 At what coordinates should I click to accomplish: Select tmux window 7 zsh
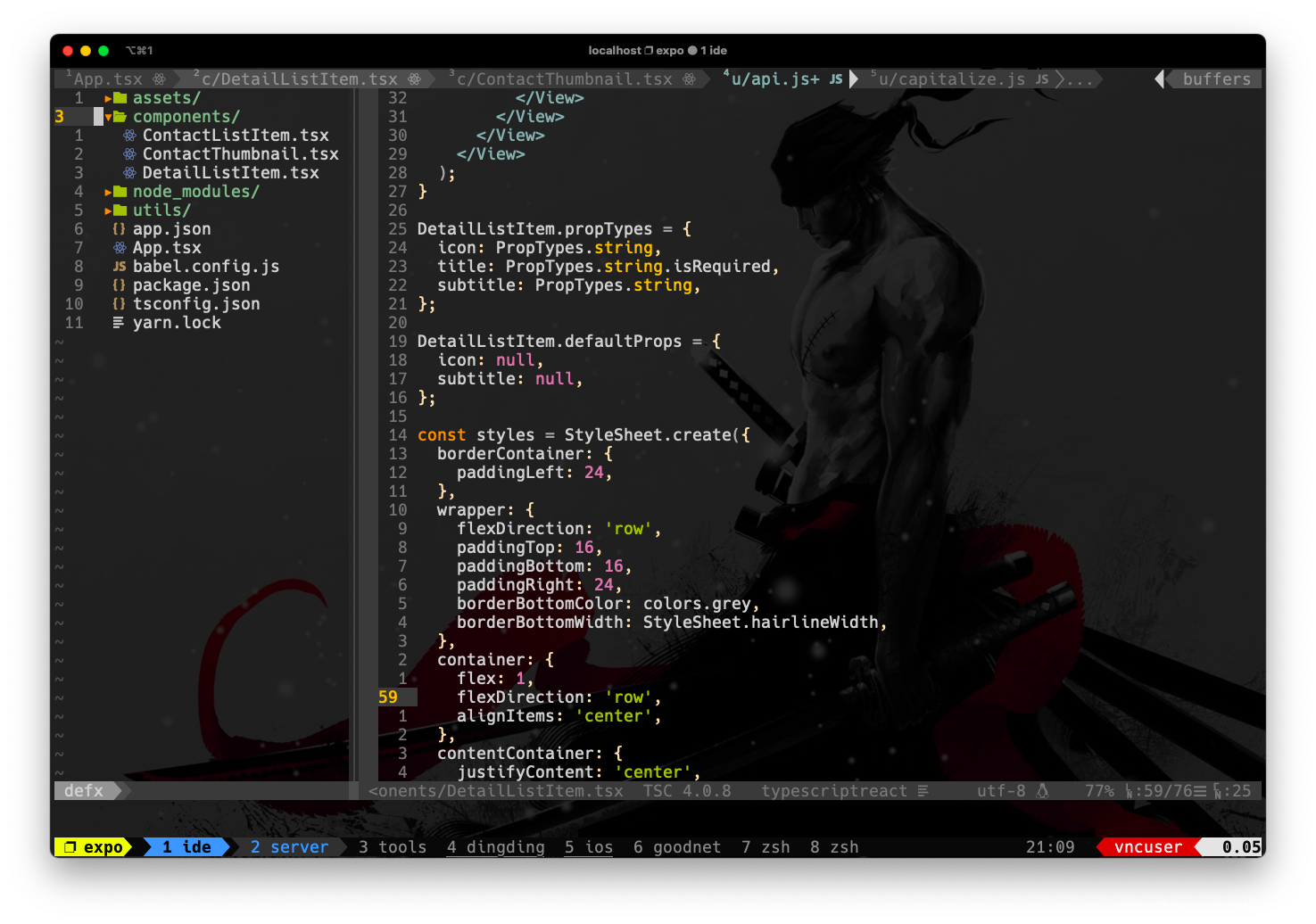pos(766,847)
